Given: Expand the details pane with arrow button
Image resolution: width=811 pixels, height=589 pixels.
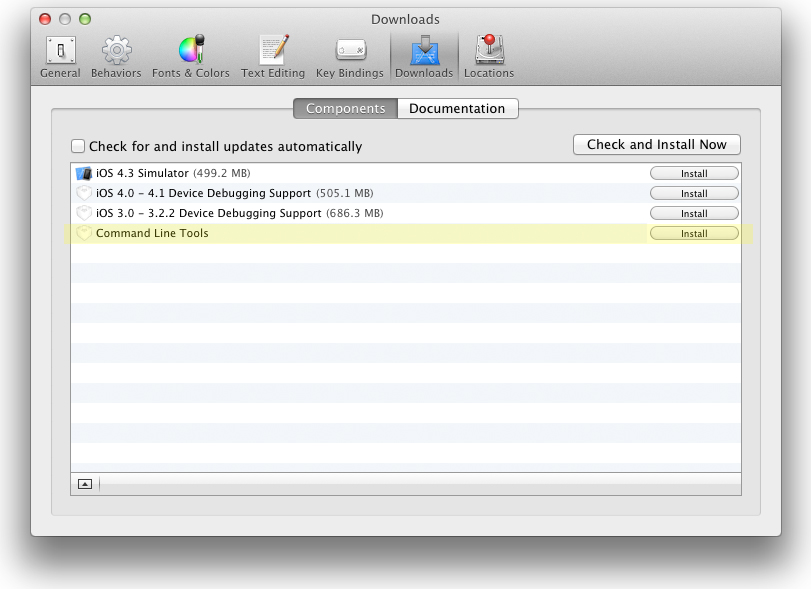Looking at the screenshot, I should pos(85,484).
